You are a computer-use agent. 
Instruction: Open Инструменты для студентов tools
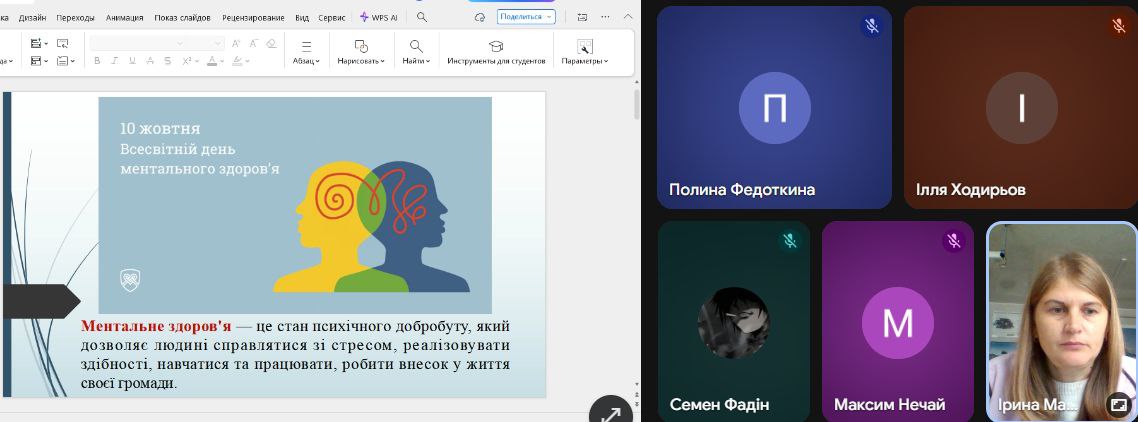(x=496, y=47)
